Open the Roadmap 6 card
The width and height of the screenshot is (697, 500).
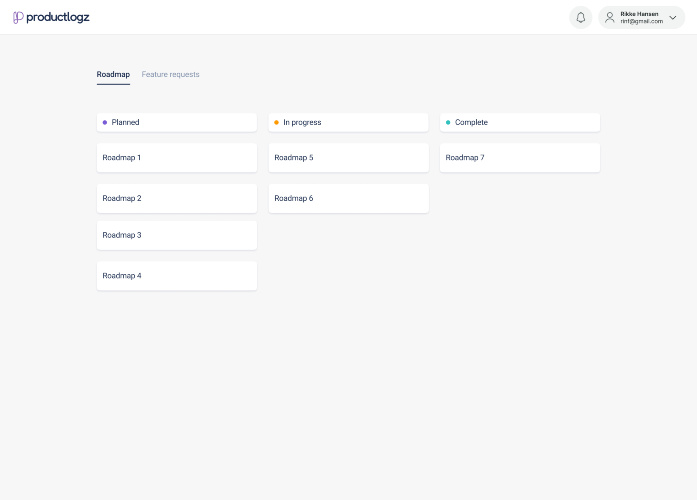pos(348,198)
